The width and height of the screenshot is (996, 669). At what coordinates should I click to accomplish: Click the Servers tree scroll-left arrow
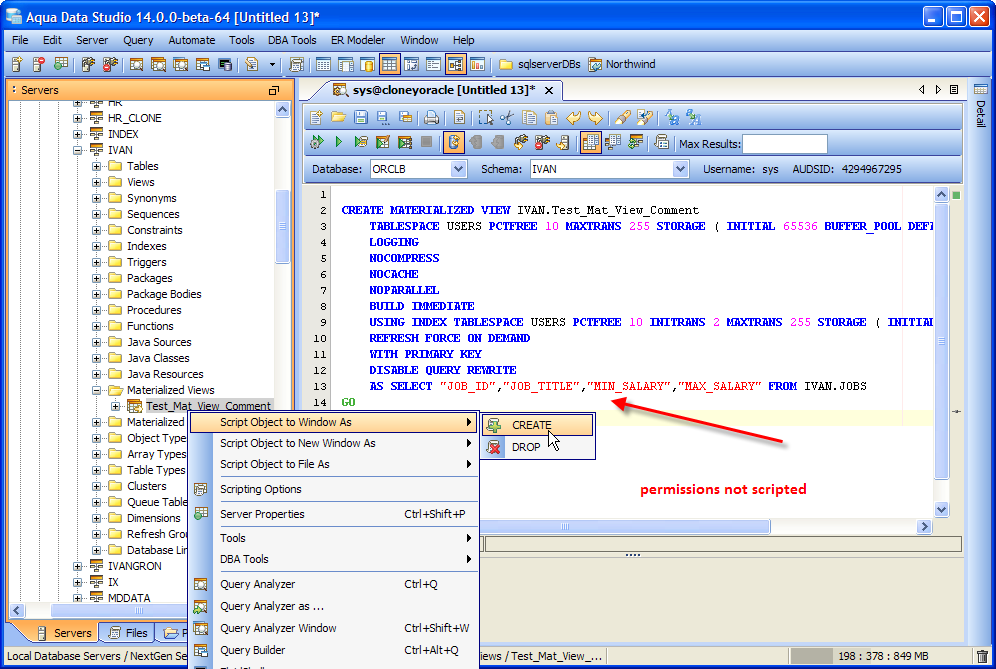click(17, 611)
